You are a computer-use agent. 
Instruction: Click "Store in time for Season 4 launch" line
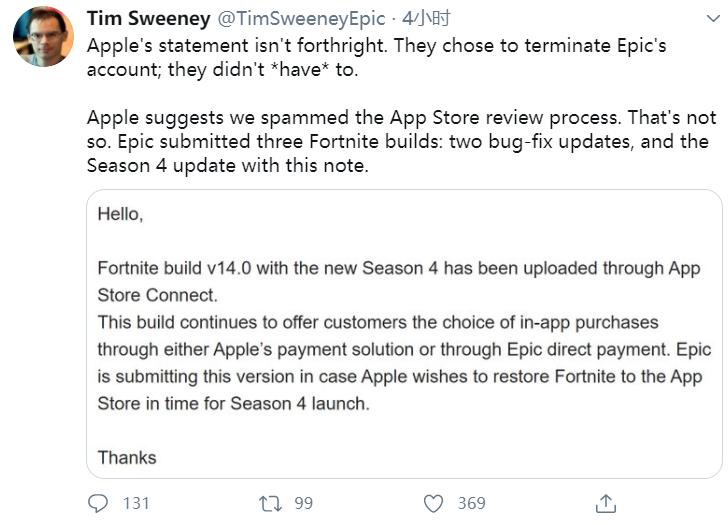click(x=233, y=403)
